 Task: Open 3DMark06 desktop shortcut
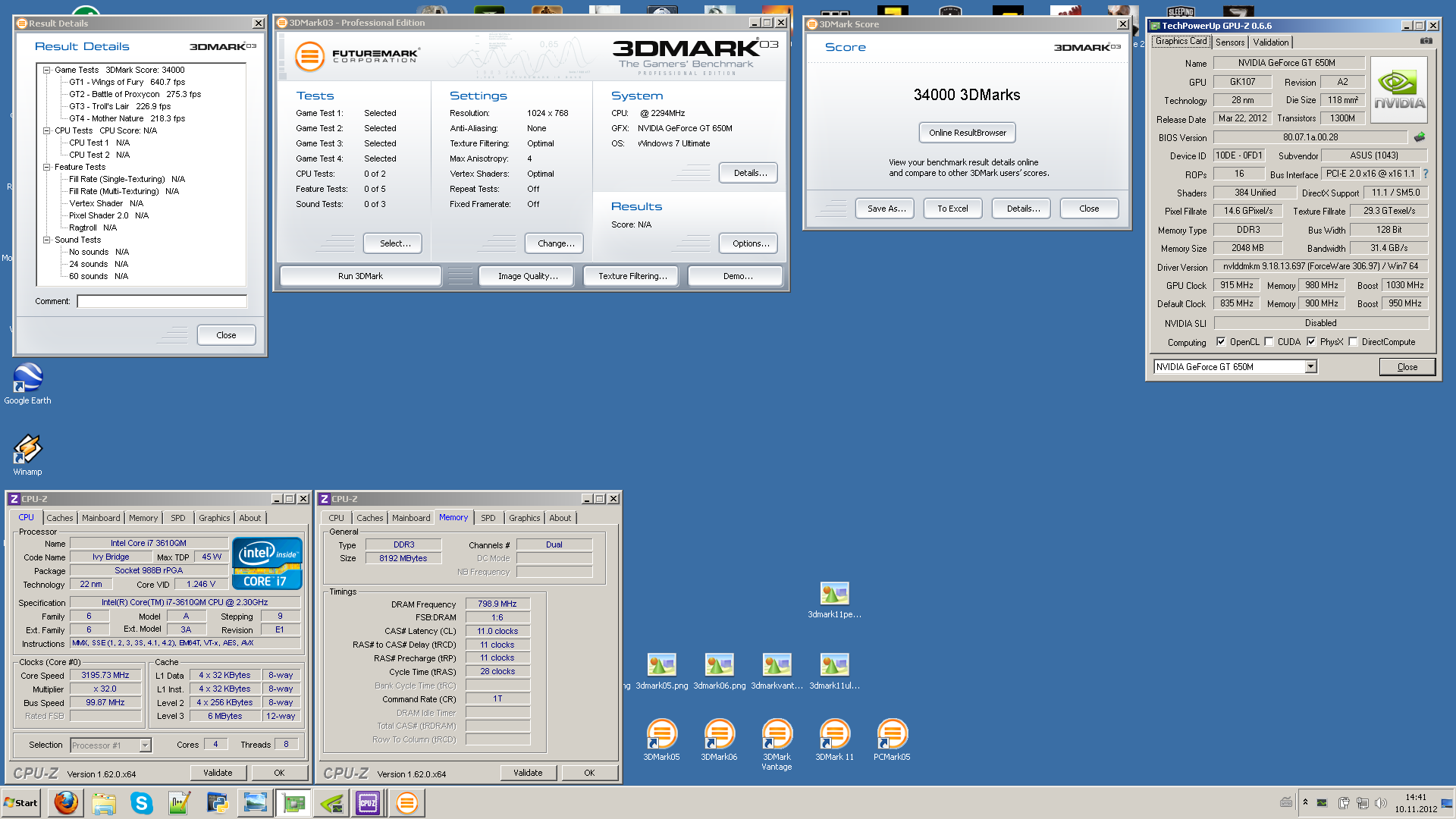[x=719, y=739]
